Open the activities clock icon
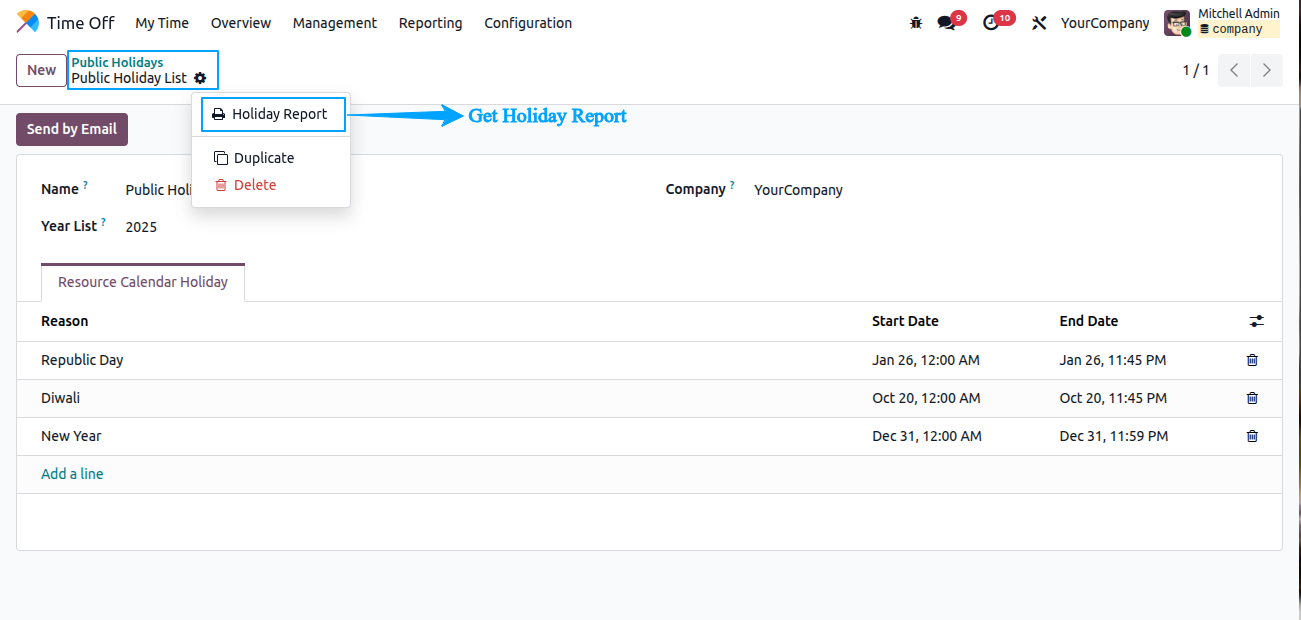Image resolution: width=1301 pixels, height=620 pixels. (991, 22)
